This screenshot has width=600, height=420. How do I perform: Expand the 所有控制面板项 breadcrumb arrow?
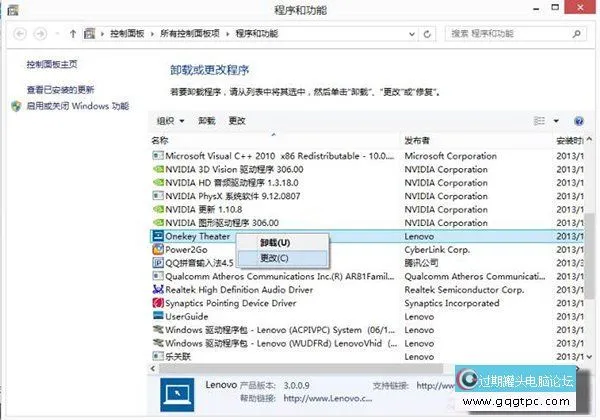(x=228, y=34)
